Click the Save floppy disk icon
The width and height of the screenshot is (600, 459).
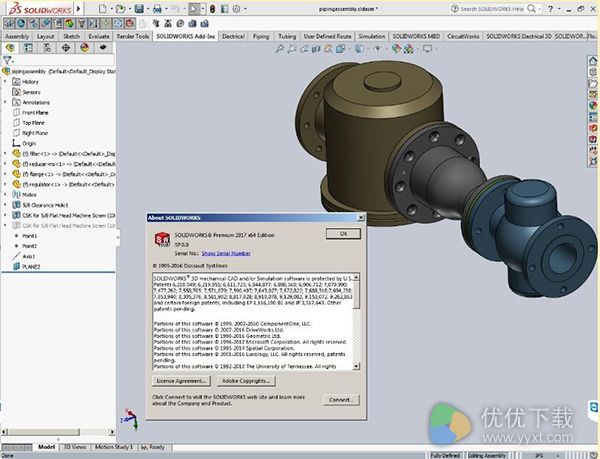(139, 8)
